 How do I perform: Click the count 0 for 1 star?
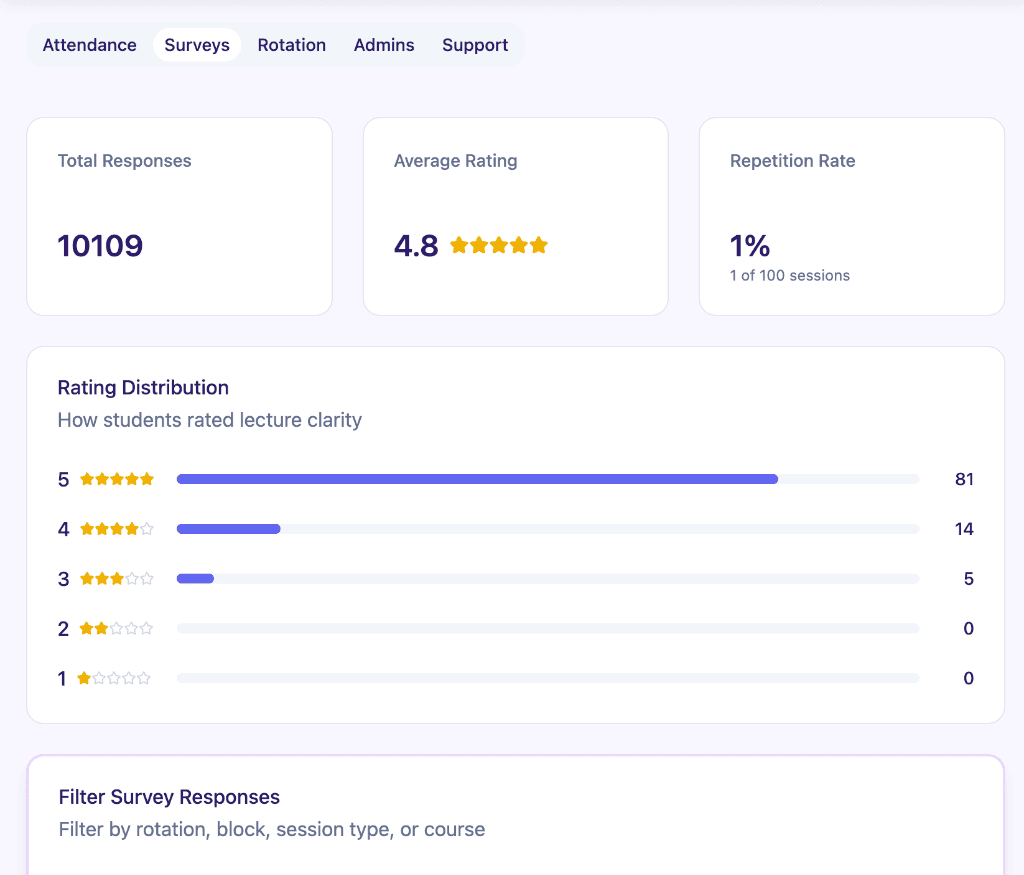(x=968, y=678)
